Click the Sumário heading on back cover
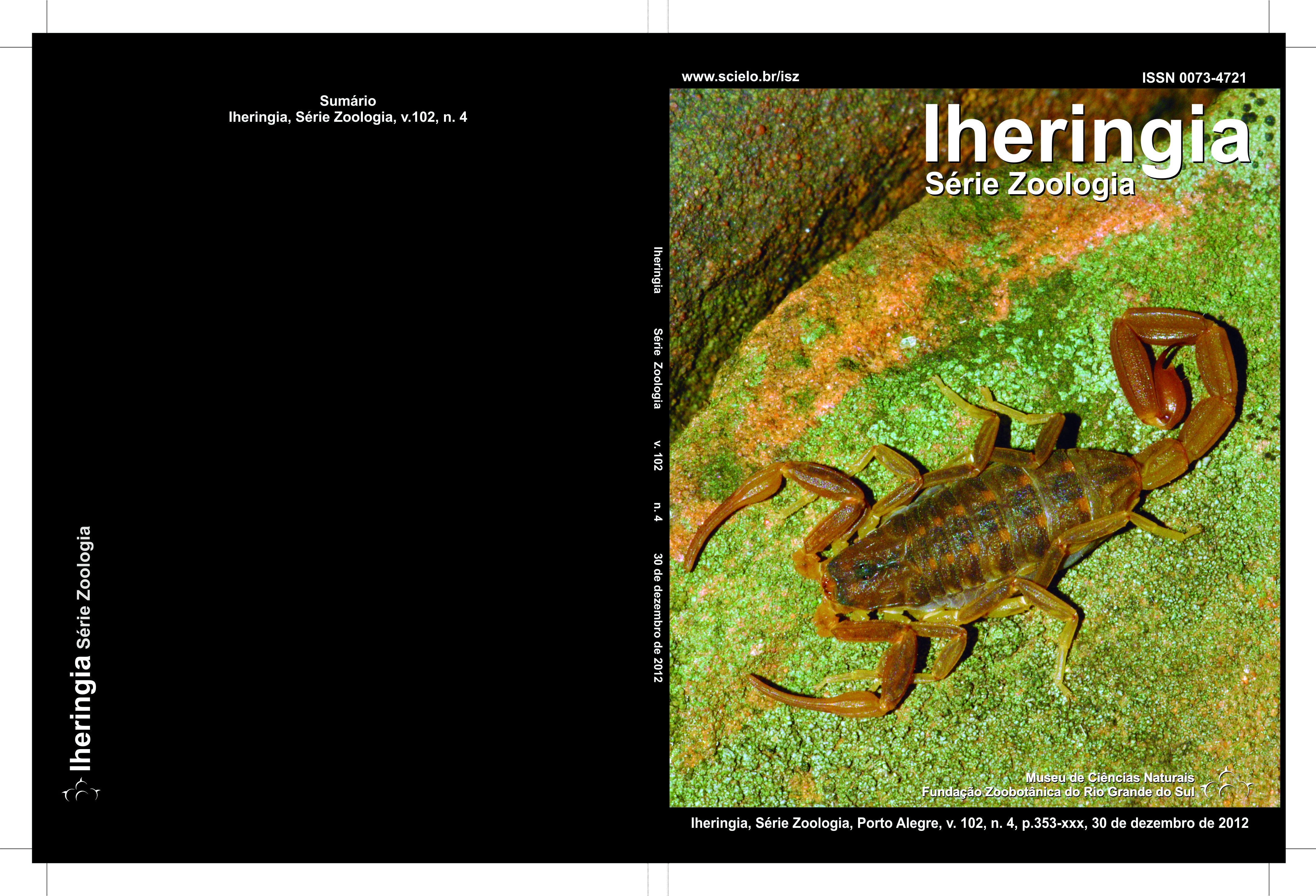The height and width of the screenshot is (896, 1316). point(348,101)
